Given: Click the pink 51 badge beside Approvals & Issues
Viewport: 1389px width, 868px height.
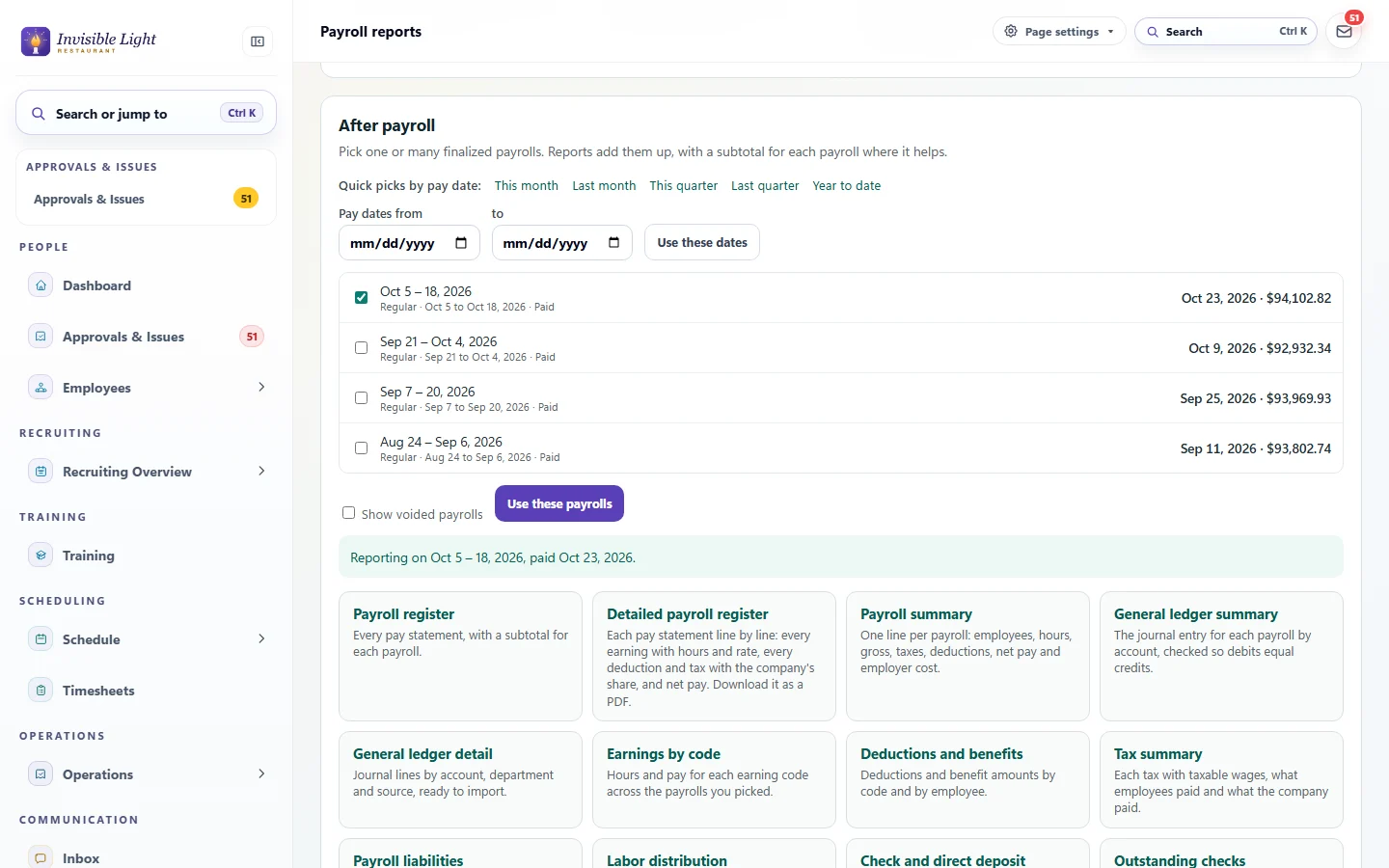Looking at the screenshot, I should click(252, 337).
